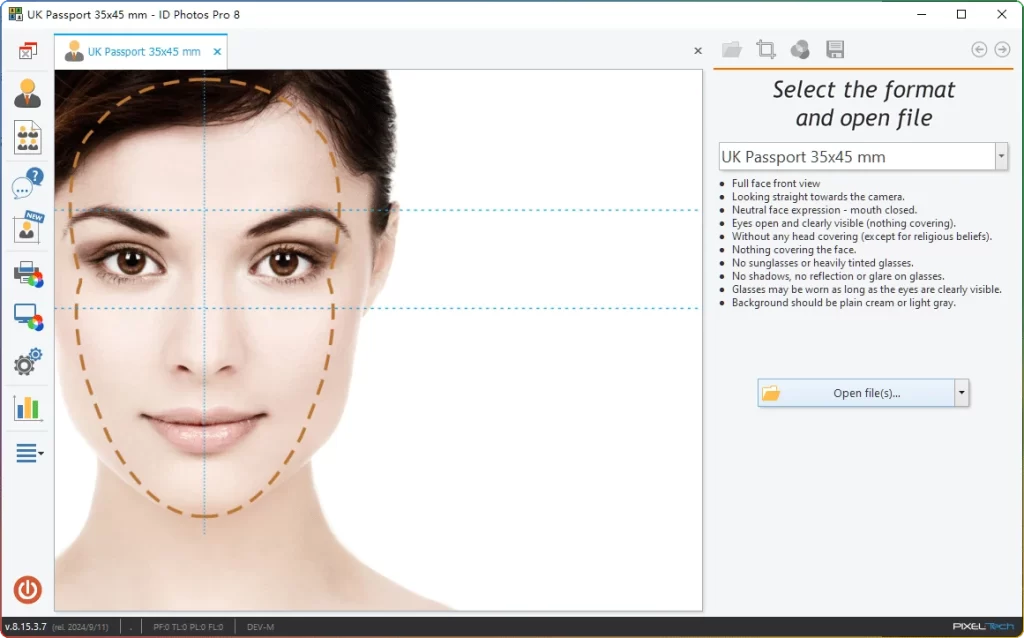Click the Open file(s)... button
The width and height of the screenshot is (1024, 638).
click(x=856, y=393)
